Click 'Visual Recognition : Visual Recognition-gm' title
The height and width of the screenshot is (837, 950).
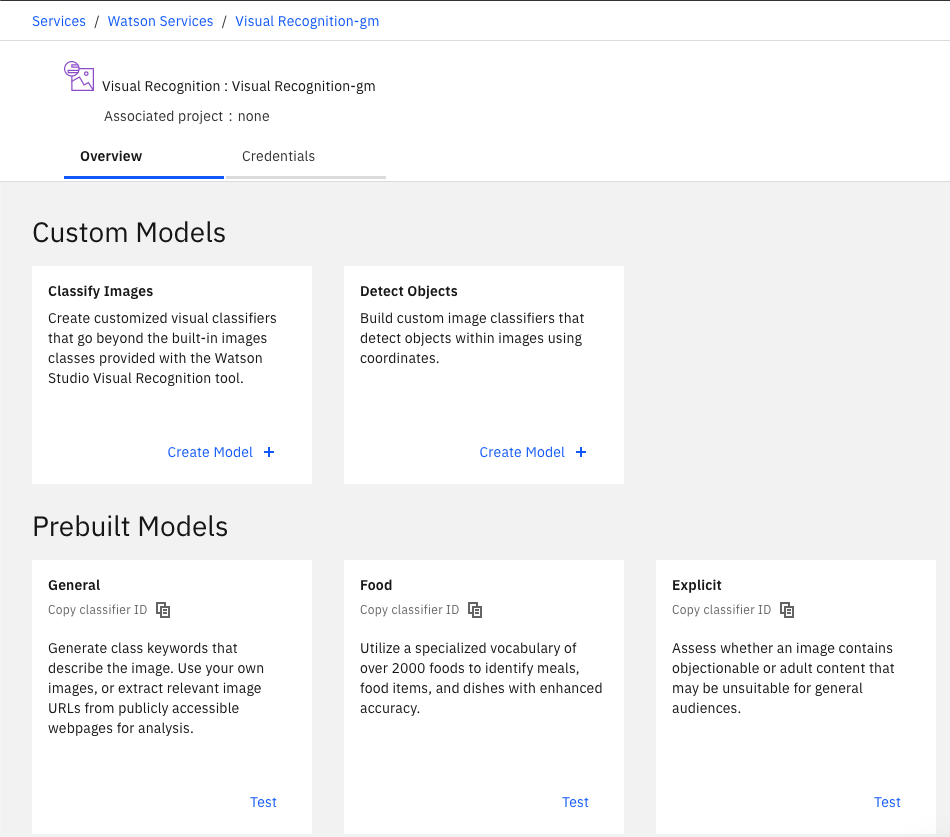239,86
